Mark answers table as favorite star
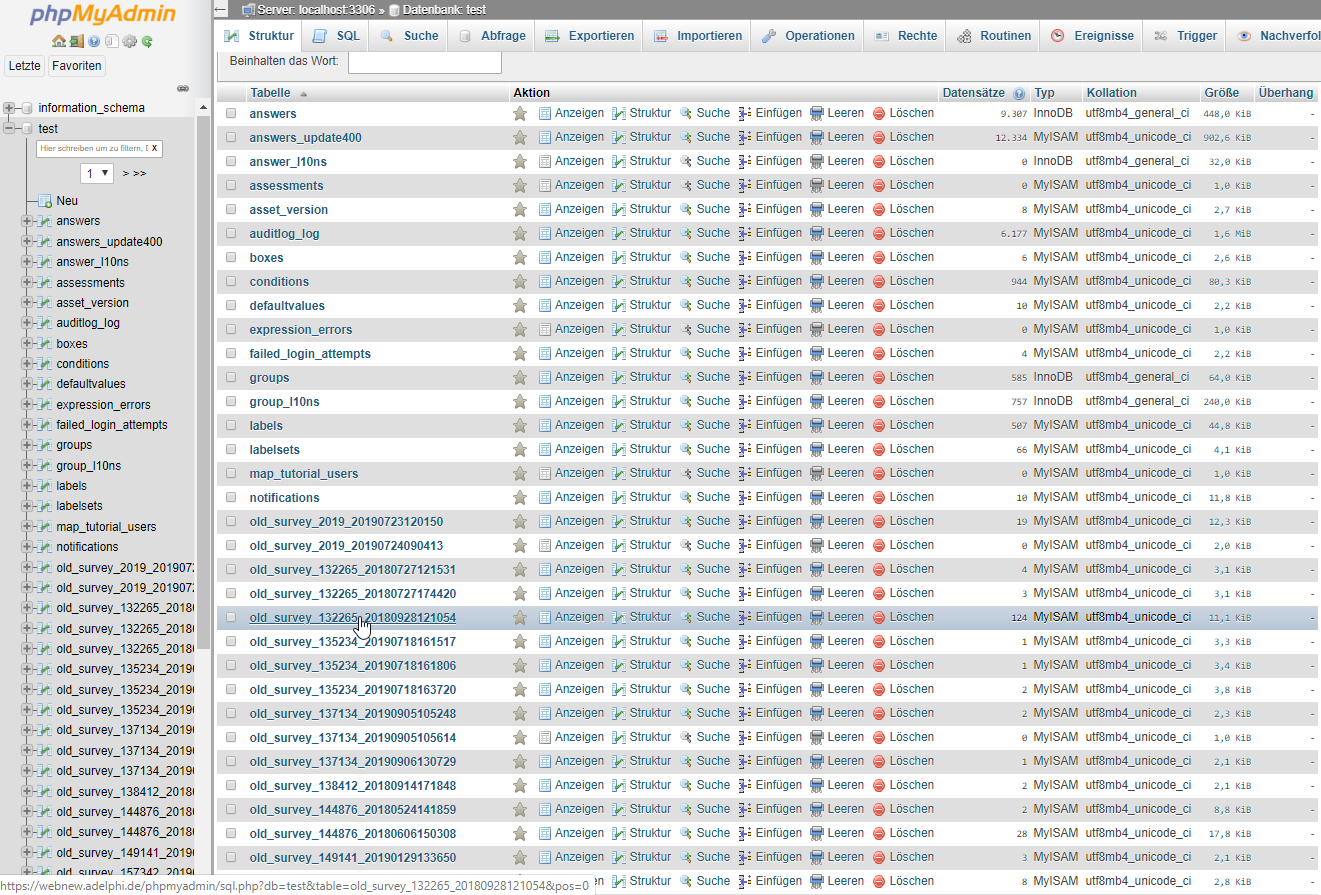Screen dimensions: 1321x895 (520, 113)
